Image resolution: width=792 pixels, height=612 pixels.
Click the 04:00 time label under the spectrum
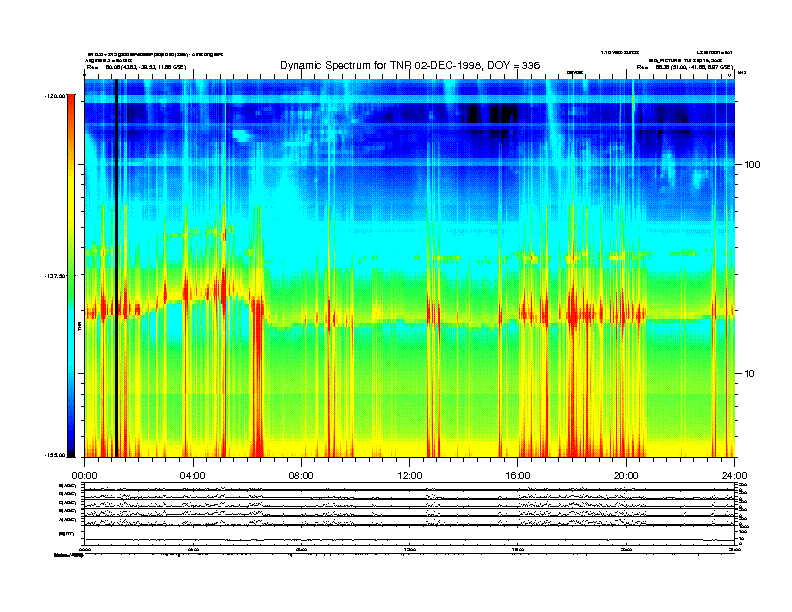click(x=193, y=476)
